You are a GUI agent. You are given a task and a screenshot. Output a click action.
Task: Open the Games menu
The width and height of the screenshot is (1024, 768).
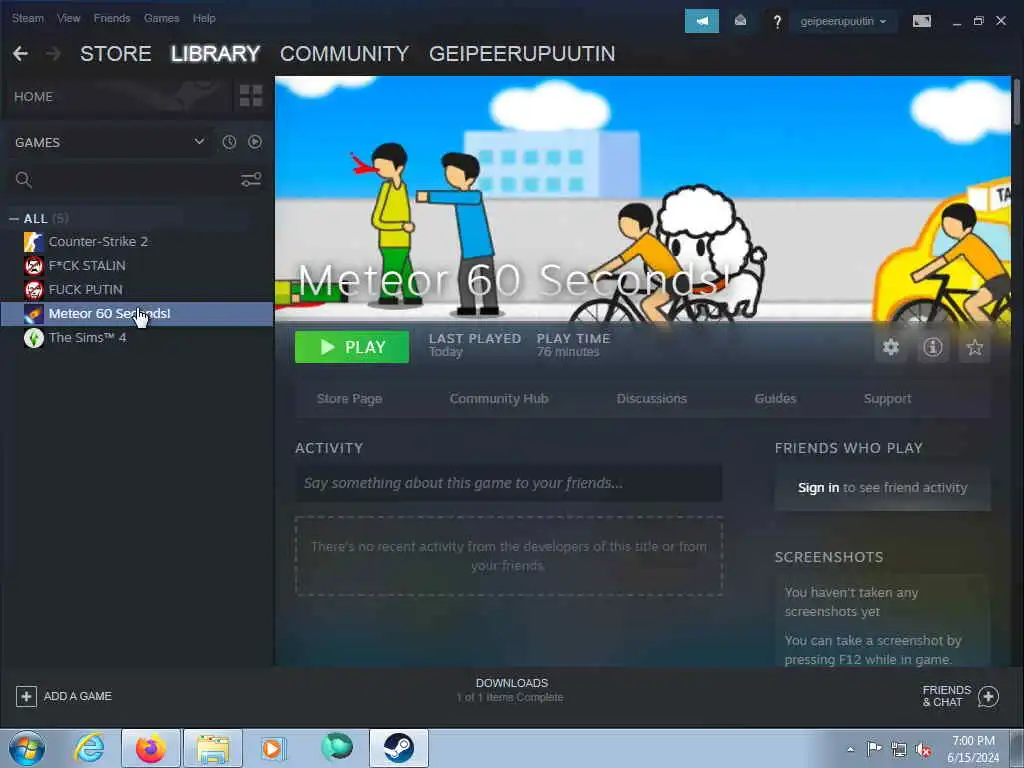coord(161,18)
